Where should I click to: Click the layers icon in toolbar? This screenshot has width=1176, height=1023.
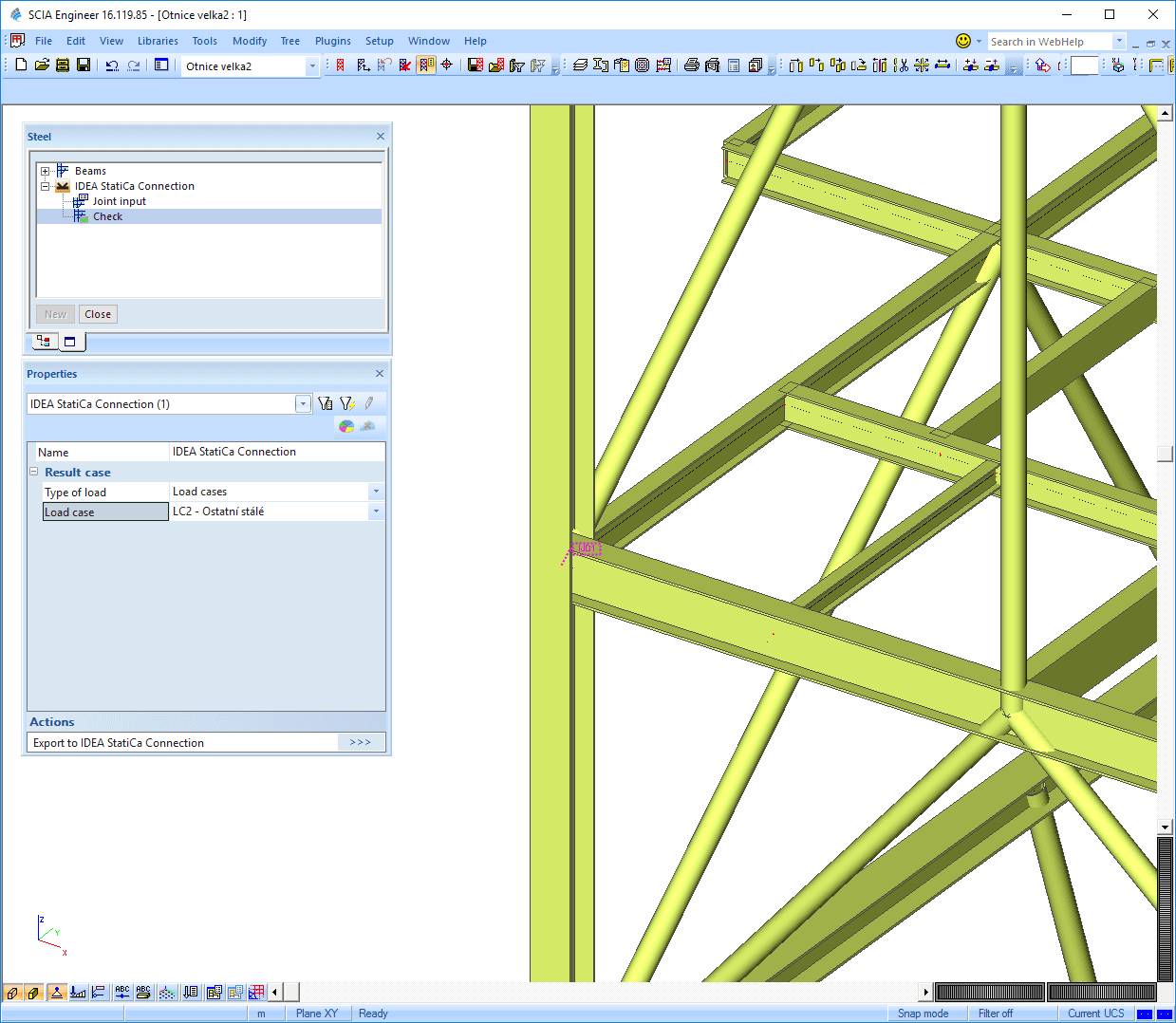pos(580,65)
